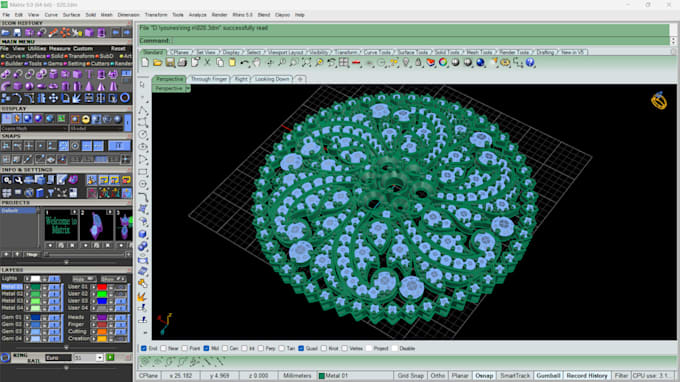
Task: Click the Save disk icon in Standard toolbar
Action: [170, 63]
